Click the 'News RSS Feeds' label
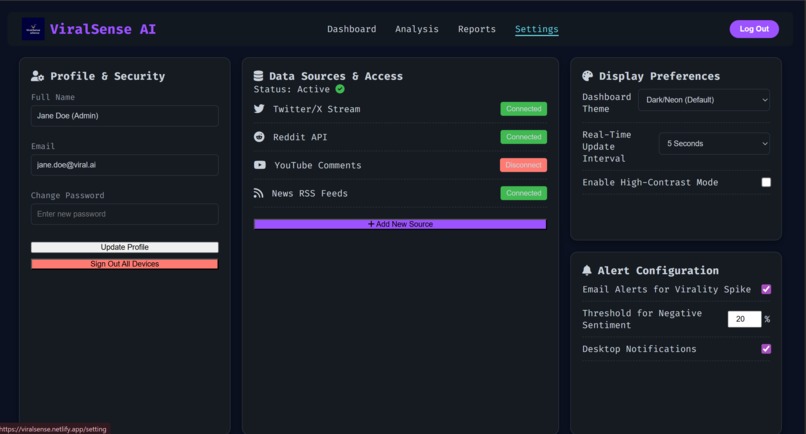The width and height of the screenshot is (806, 434). (x=309, y=193)
